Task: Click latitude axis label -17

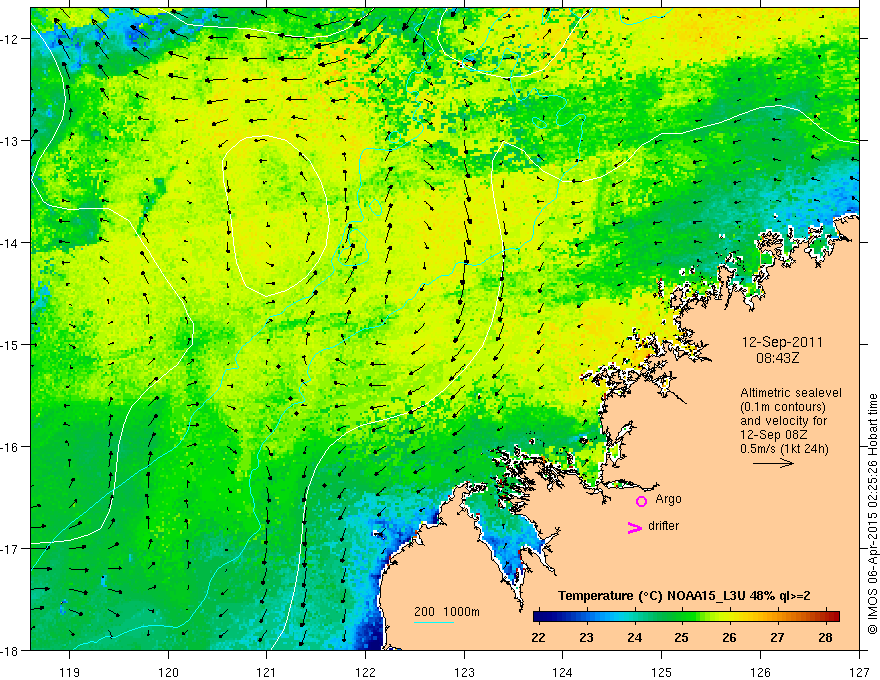Action: pos(10,549)
